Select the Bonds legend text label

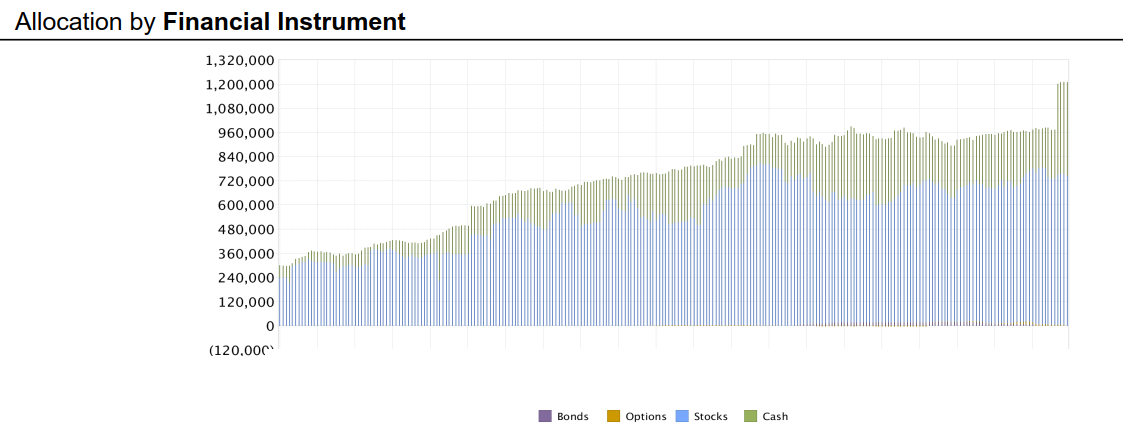coord(573,416)
